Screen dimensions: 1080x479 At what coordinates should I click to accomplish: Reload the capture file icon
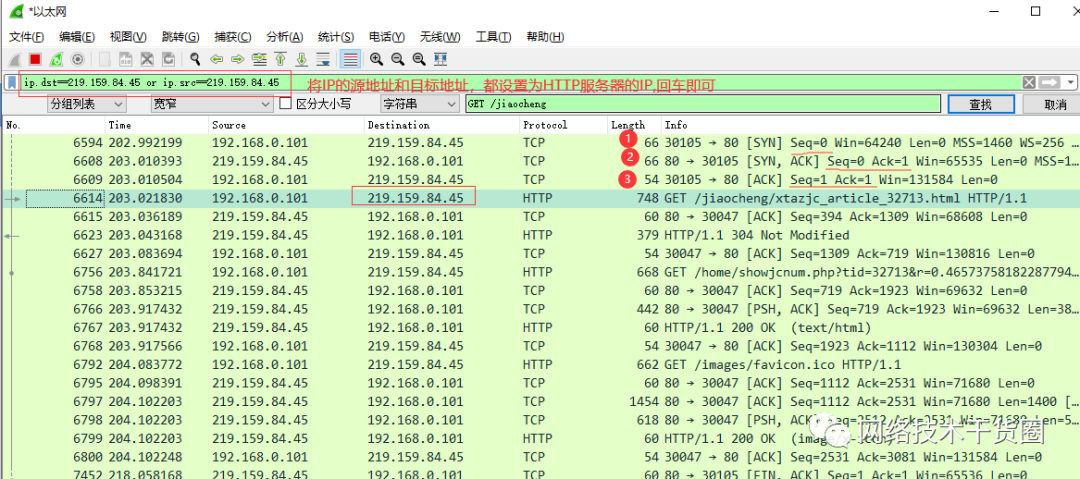(168, 59)
